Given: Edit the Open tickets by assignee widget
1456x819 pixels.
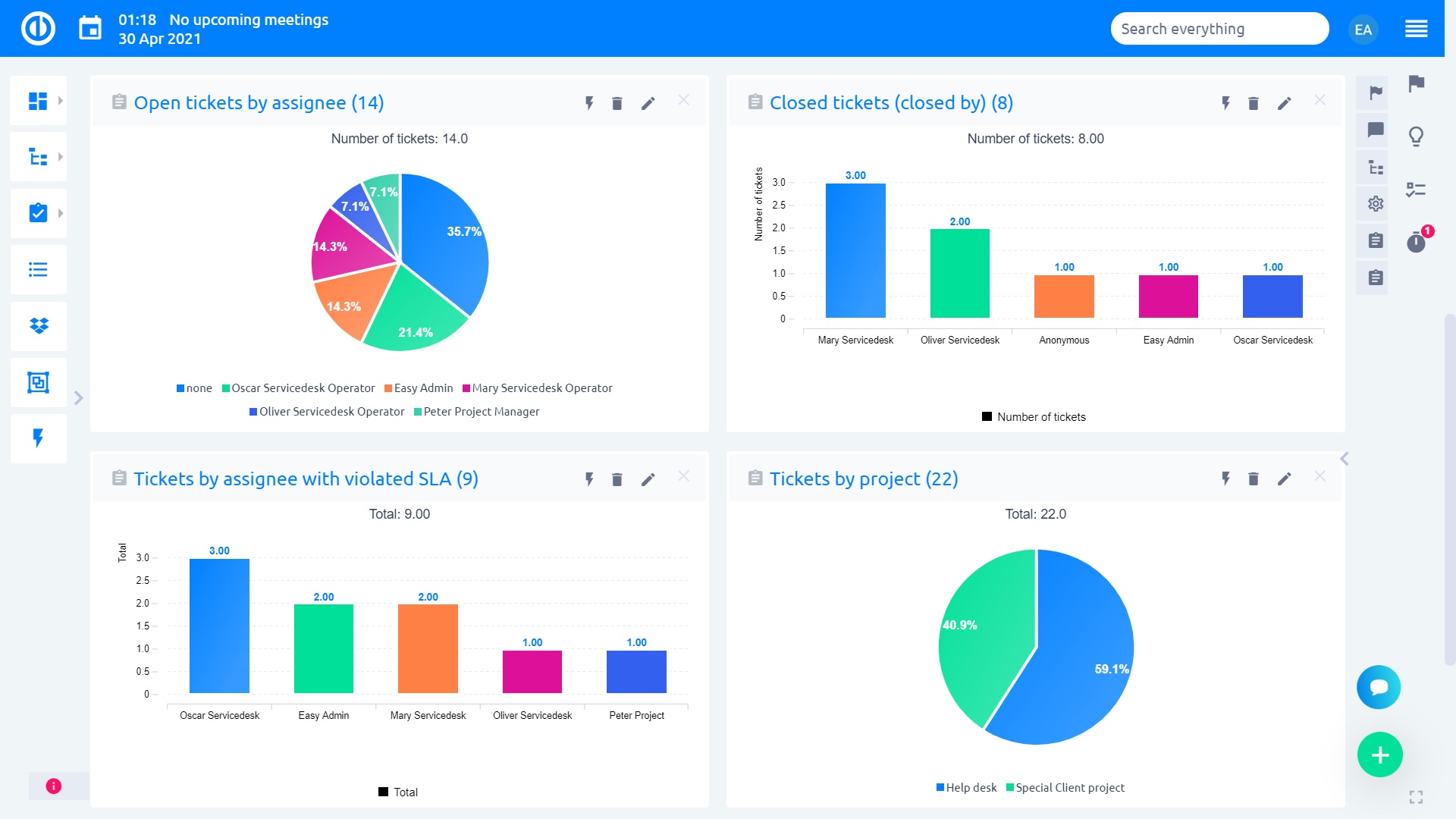Looking at the screenshot, I should click(648, 103).
